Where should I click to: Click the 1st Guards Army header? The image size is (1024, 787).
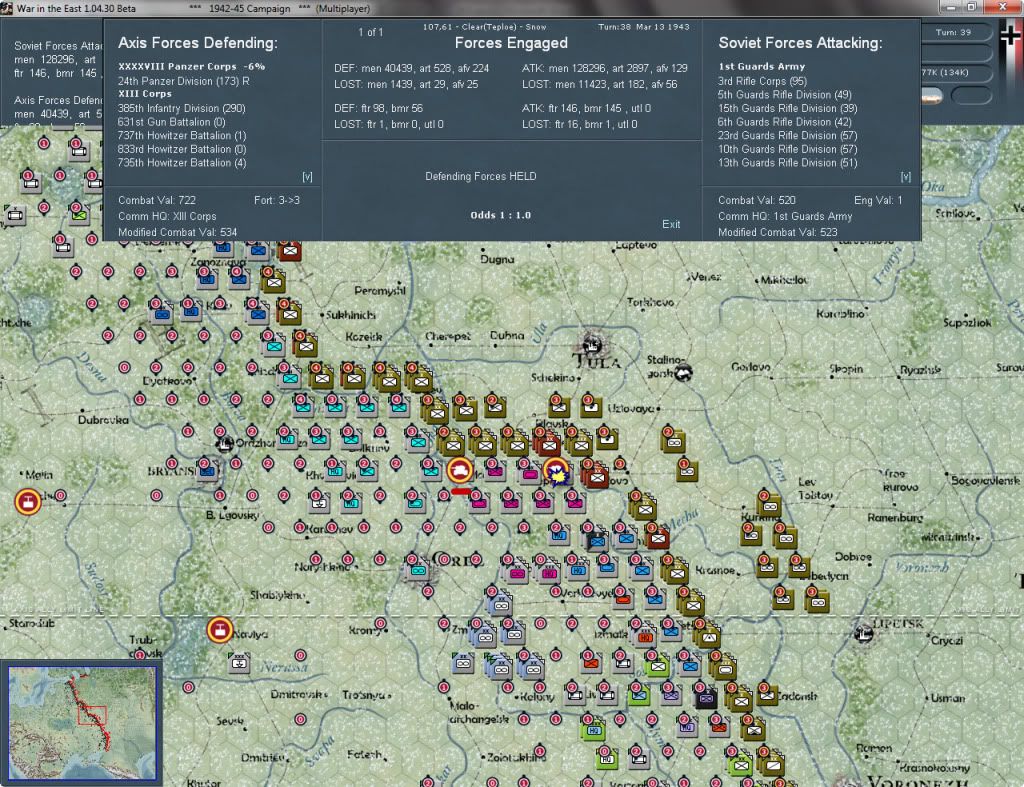[761, 67]
